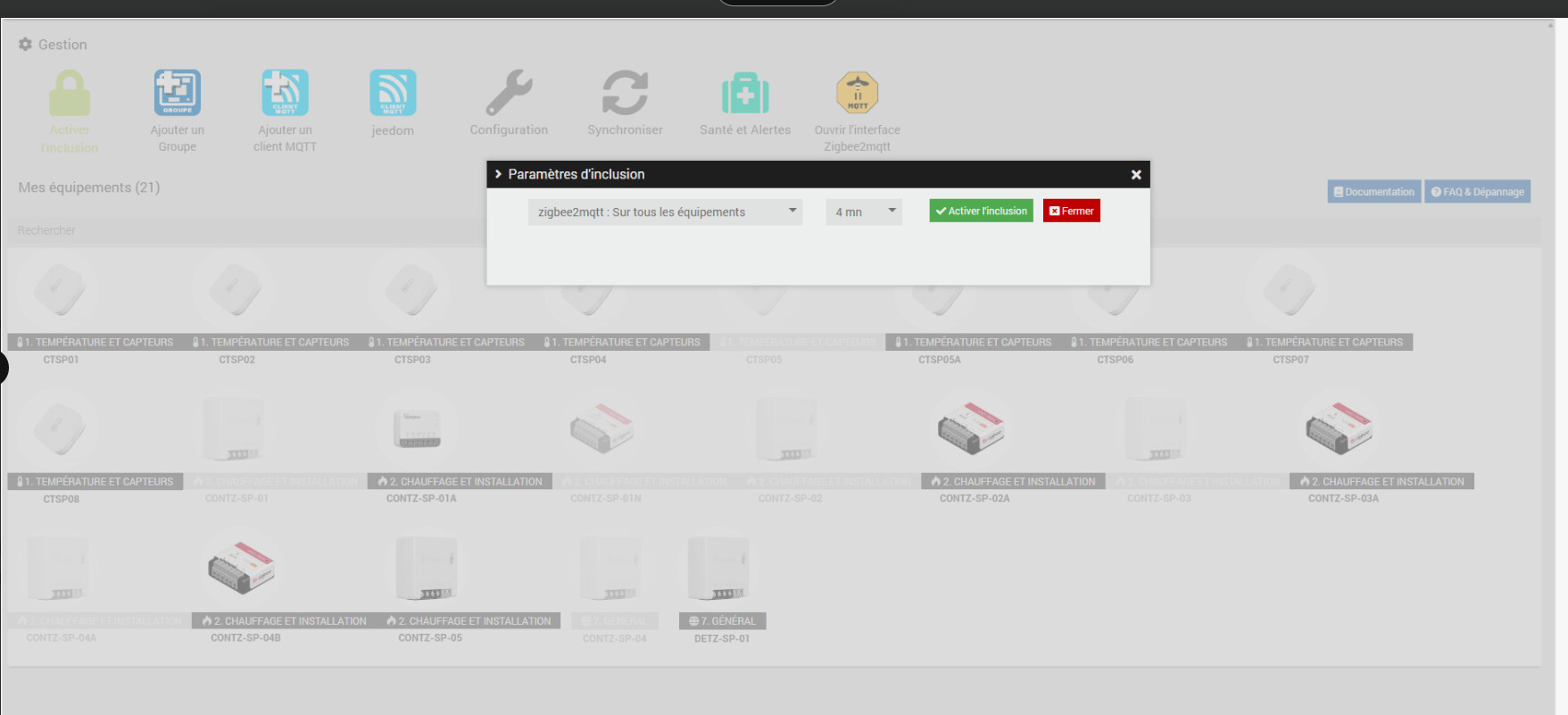Focus the Rechercher search field

pyautogui.click(x=774, y=230)
